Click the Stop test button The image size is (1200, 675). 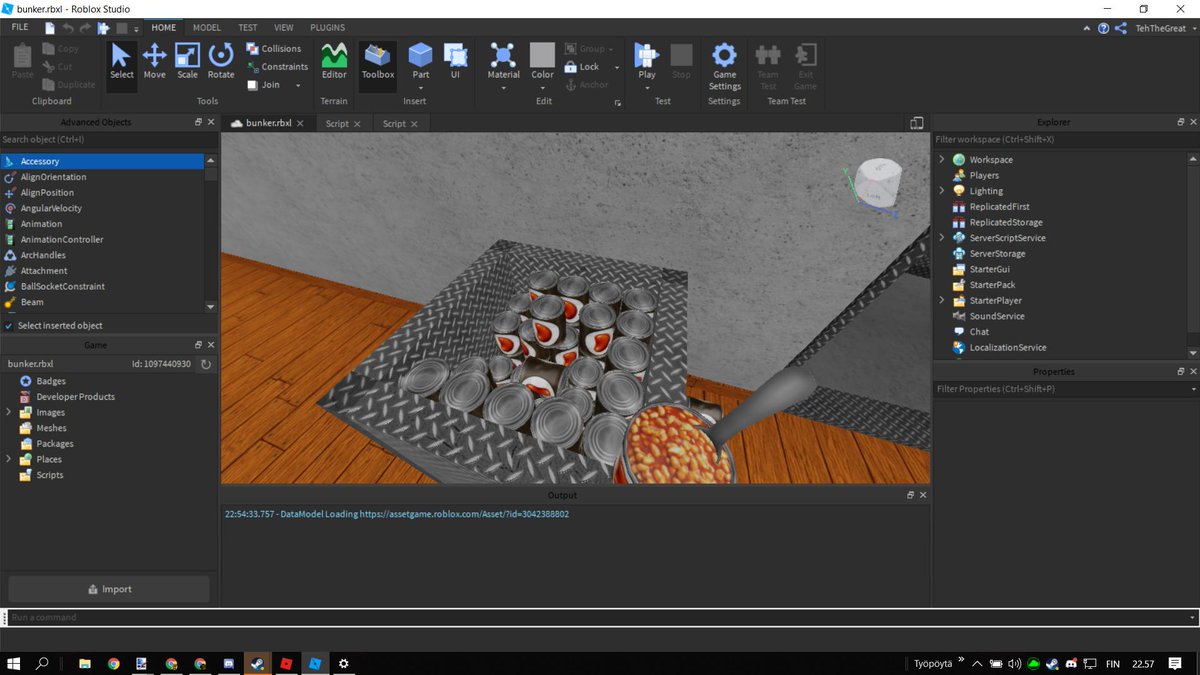(681, 62)
